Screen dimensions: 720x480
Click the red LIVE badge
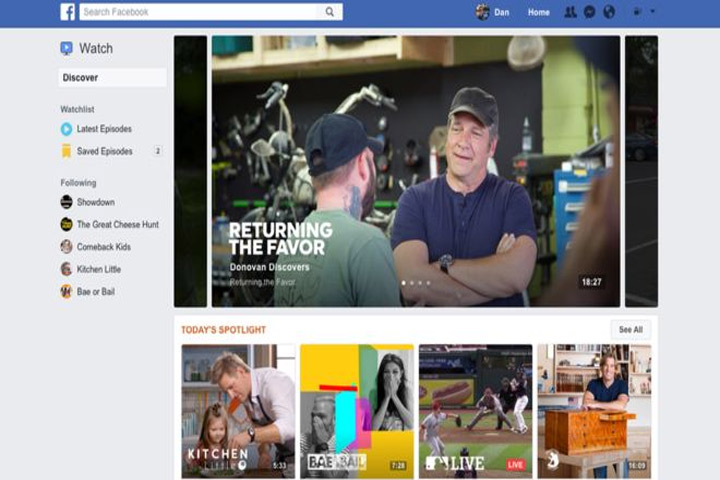[516, 465]
